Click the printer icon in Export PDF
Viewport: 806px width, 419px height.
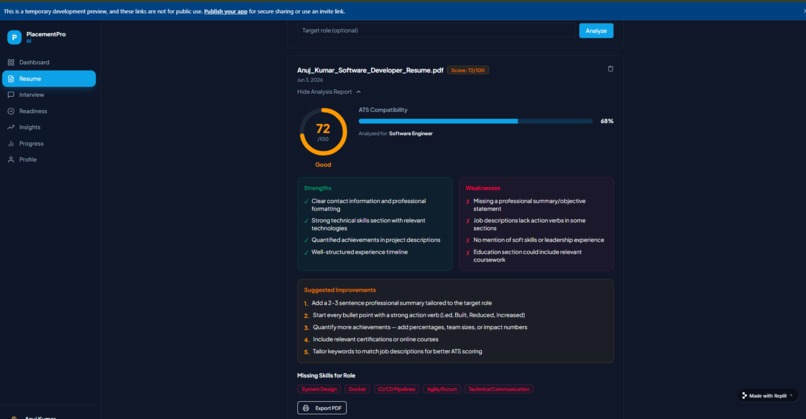pos(306,408)
